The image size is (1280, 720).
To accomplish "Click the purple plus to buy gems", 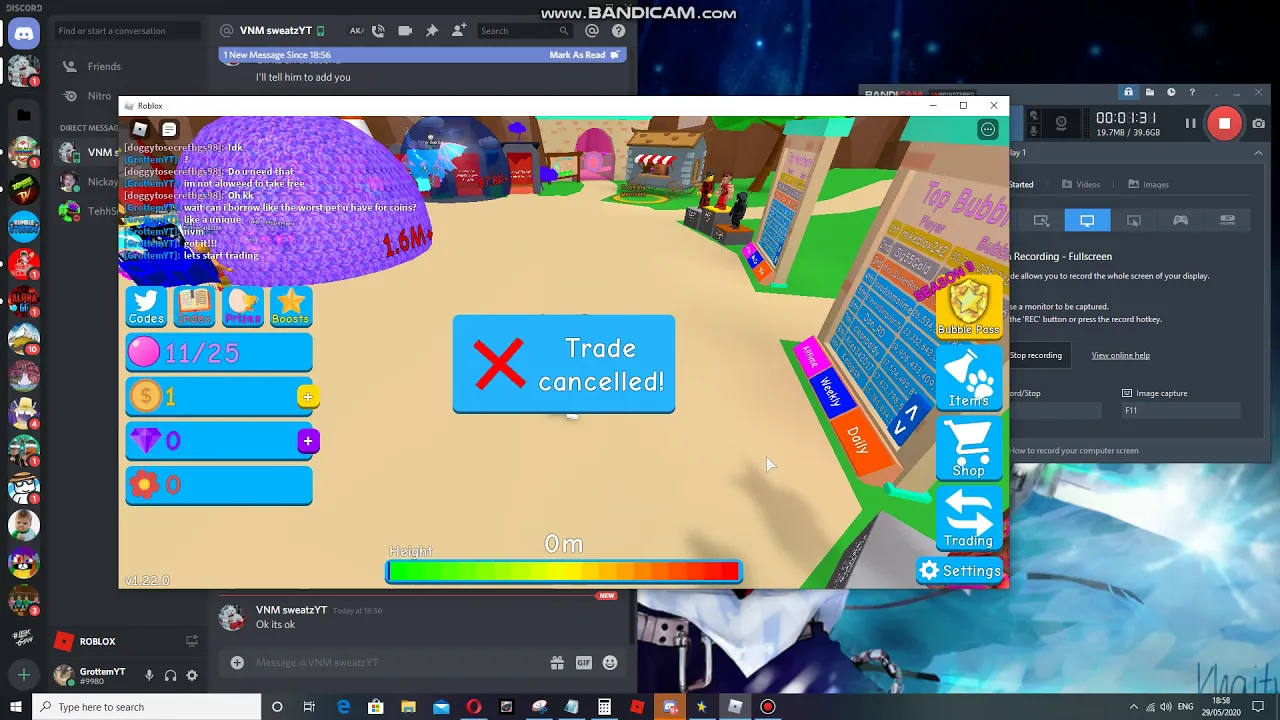I will pyautogui.click(x=307, y=441).
